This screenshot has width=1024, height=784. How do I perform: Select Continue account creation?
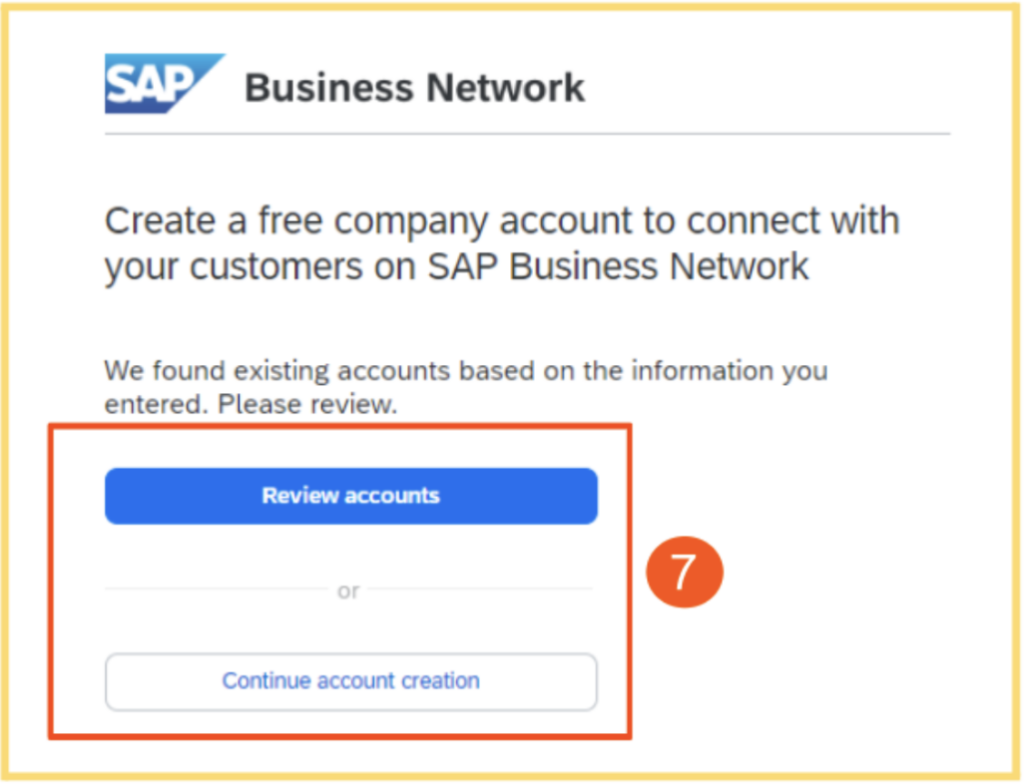coord(351,681)
